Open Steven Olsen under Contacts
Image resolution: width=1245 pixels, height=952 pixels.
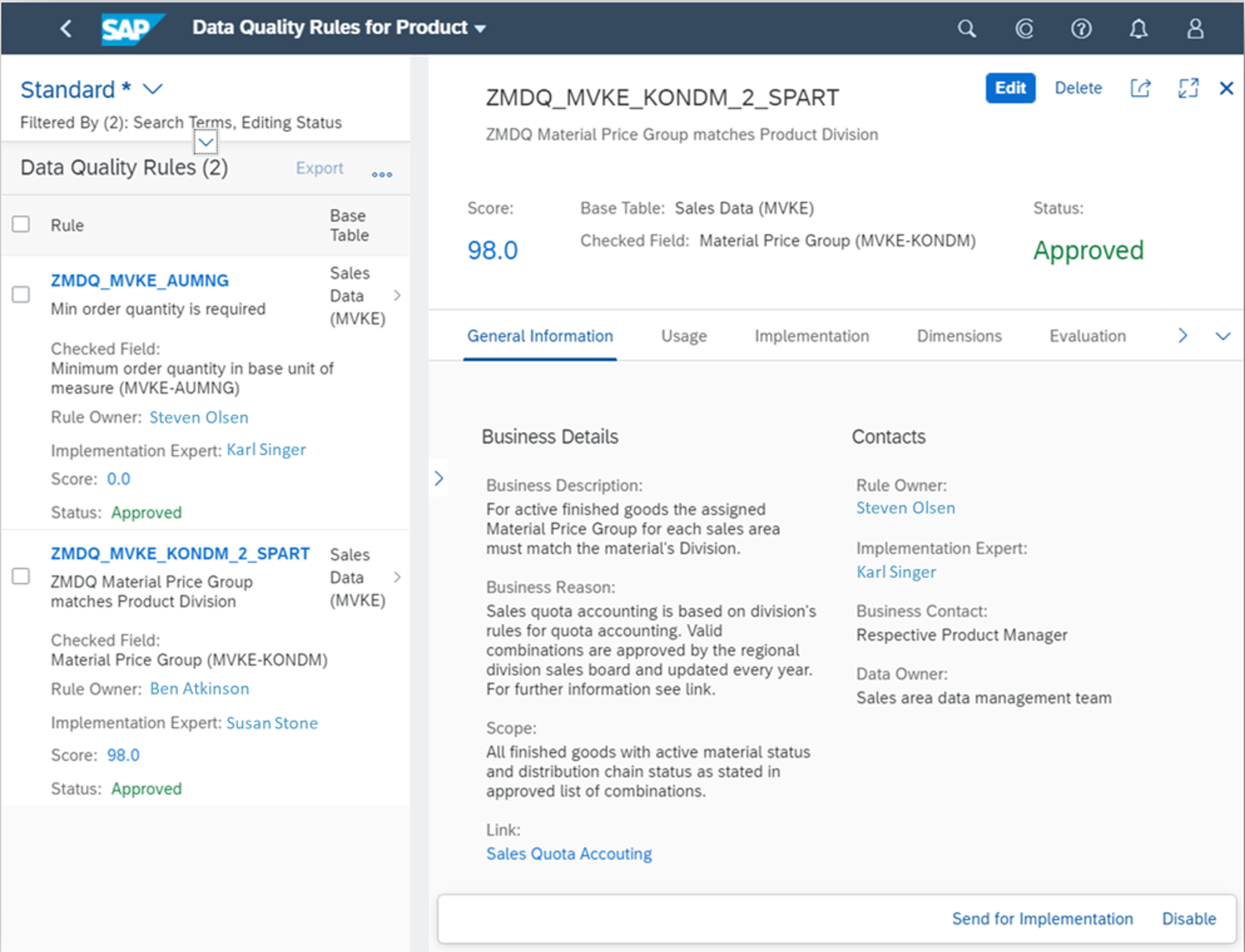click(905, 508)
